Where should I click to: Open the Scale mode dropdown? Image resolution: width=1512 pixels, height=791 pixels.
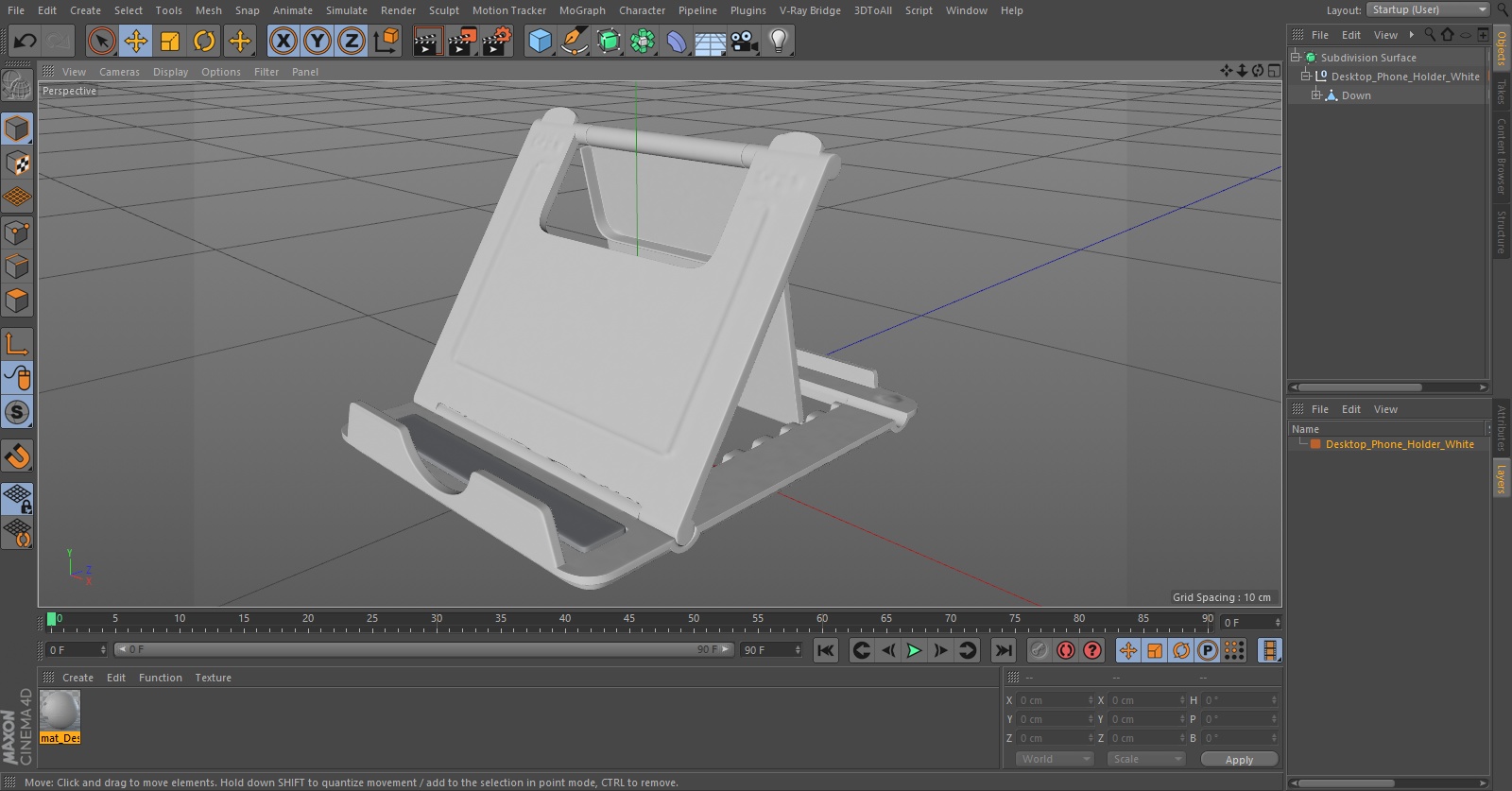click(1147, 759)
